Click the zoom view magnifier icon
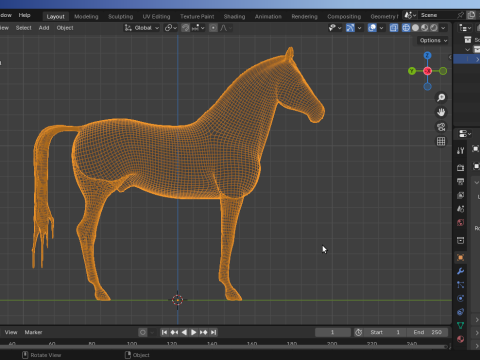This screenshot has height=360, width=480. [x=441, y=97]
